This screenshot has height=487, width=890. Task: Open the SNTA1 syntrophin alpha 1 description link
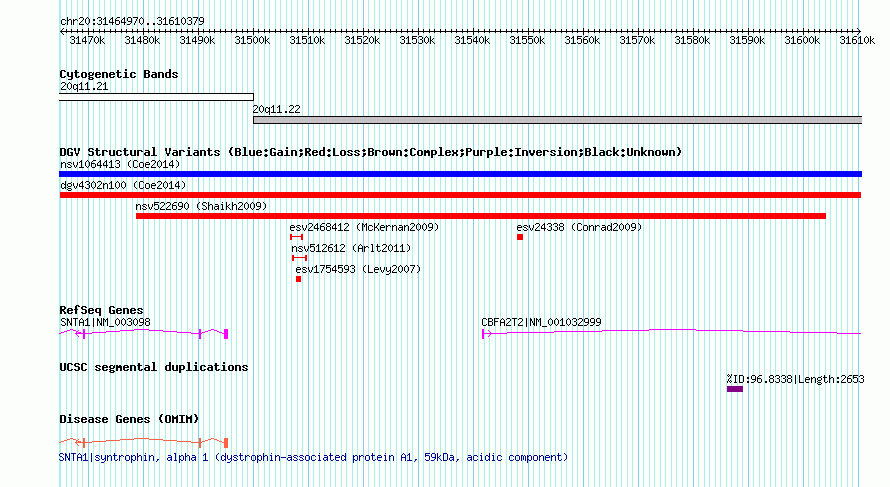313,457
